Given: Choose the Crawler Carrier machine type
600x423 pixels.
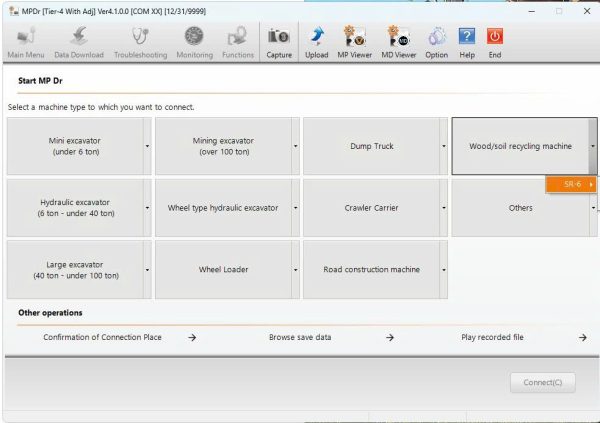Looking at the screenshot, I should point(372,208).
